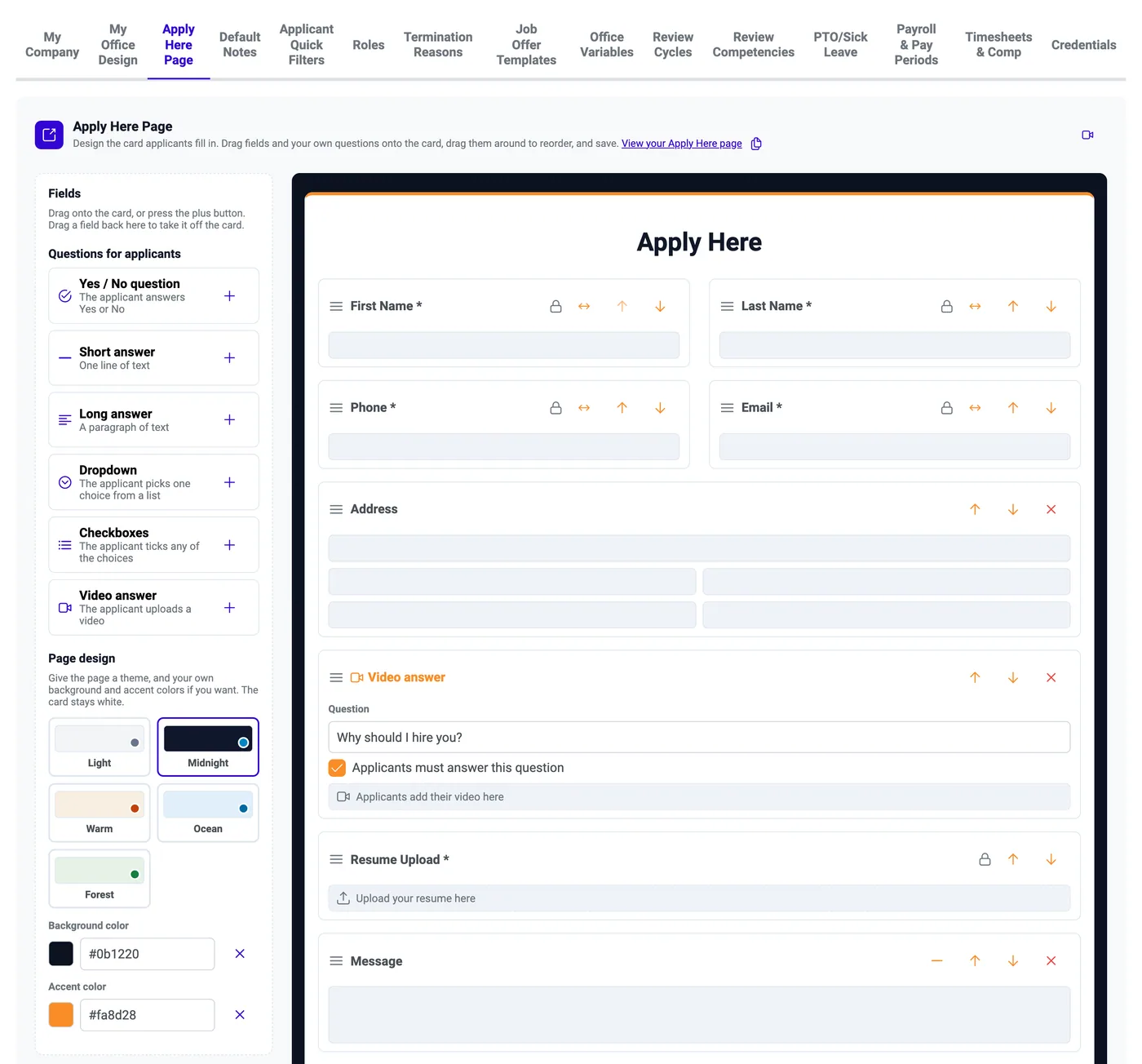
Task: Click the Message field's orange minus icon
Action: pos(936,961)
